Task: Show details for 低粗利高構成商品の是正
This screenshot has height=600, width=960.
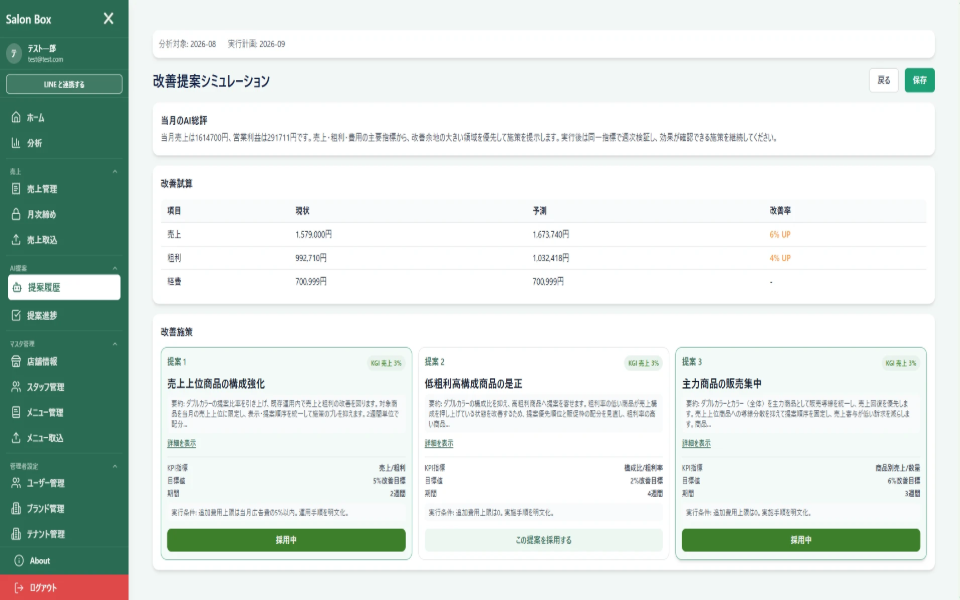Action: [439, 443]
